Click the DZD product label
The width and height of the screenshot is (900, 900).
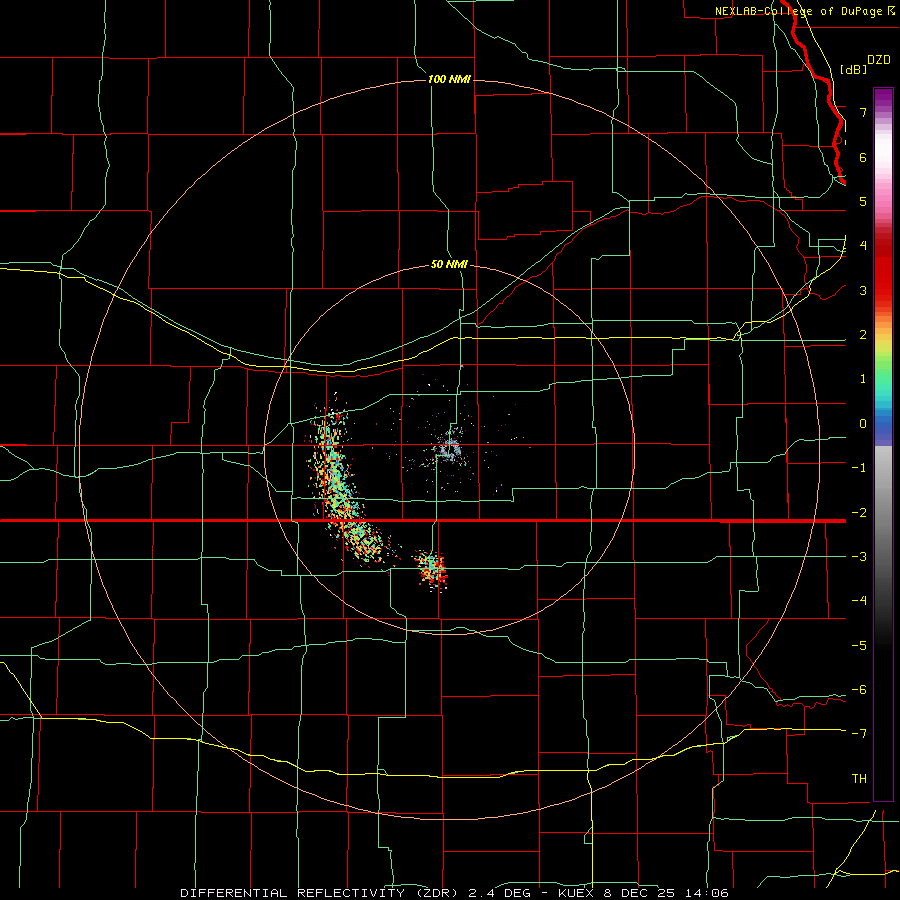point(879,60)
